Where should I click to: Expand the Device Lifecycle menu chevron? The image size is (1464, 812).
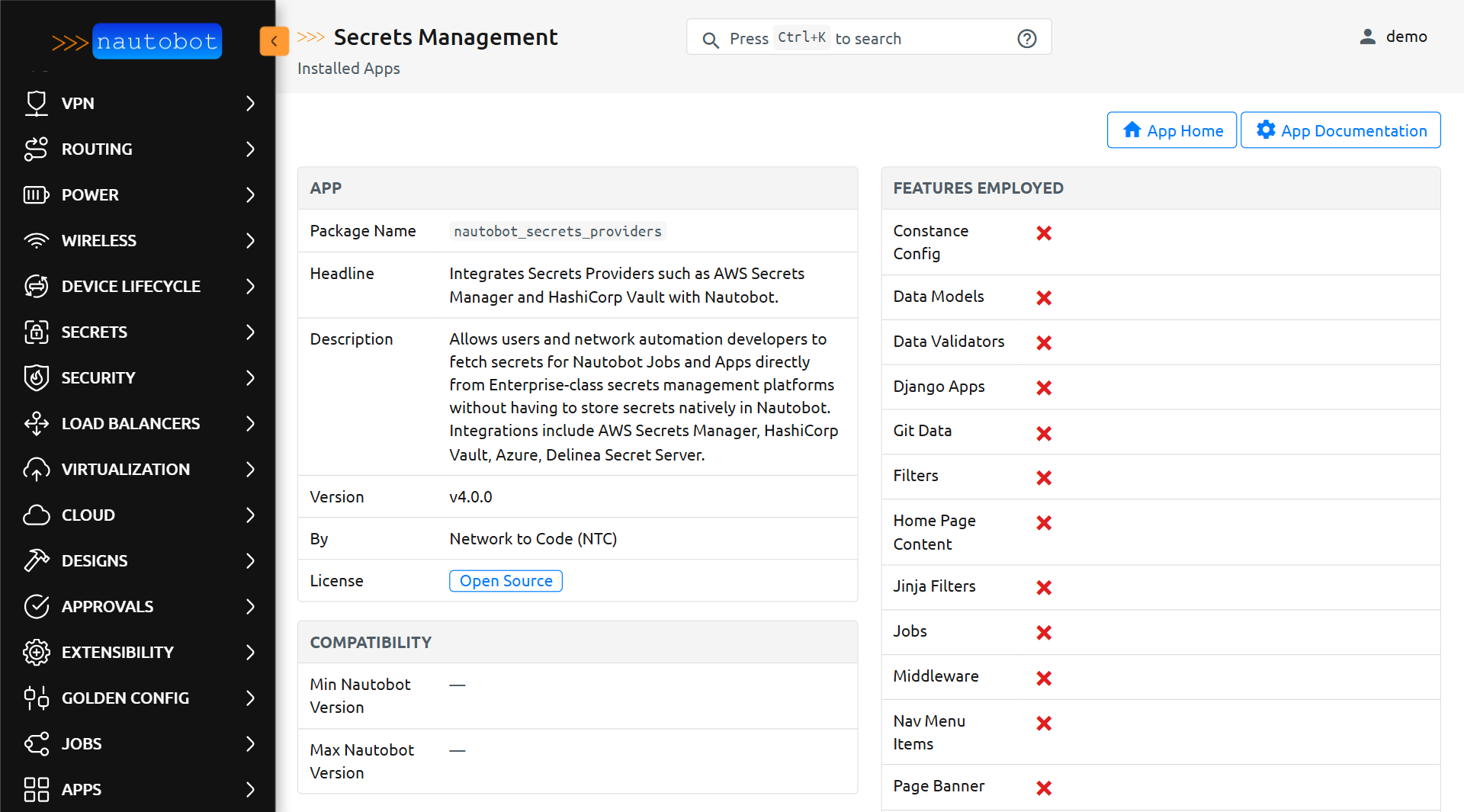pyautogui.click(x=250, y=286)
